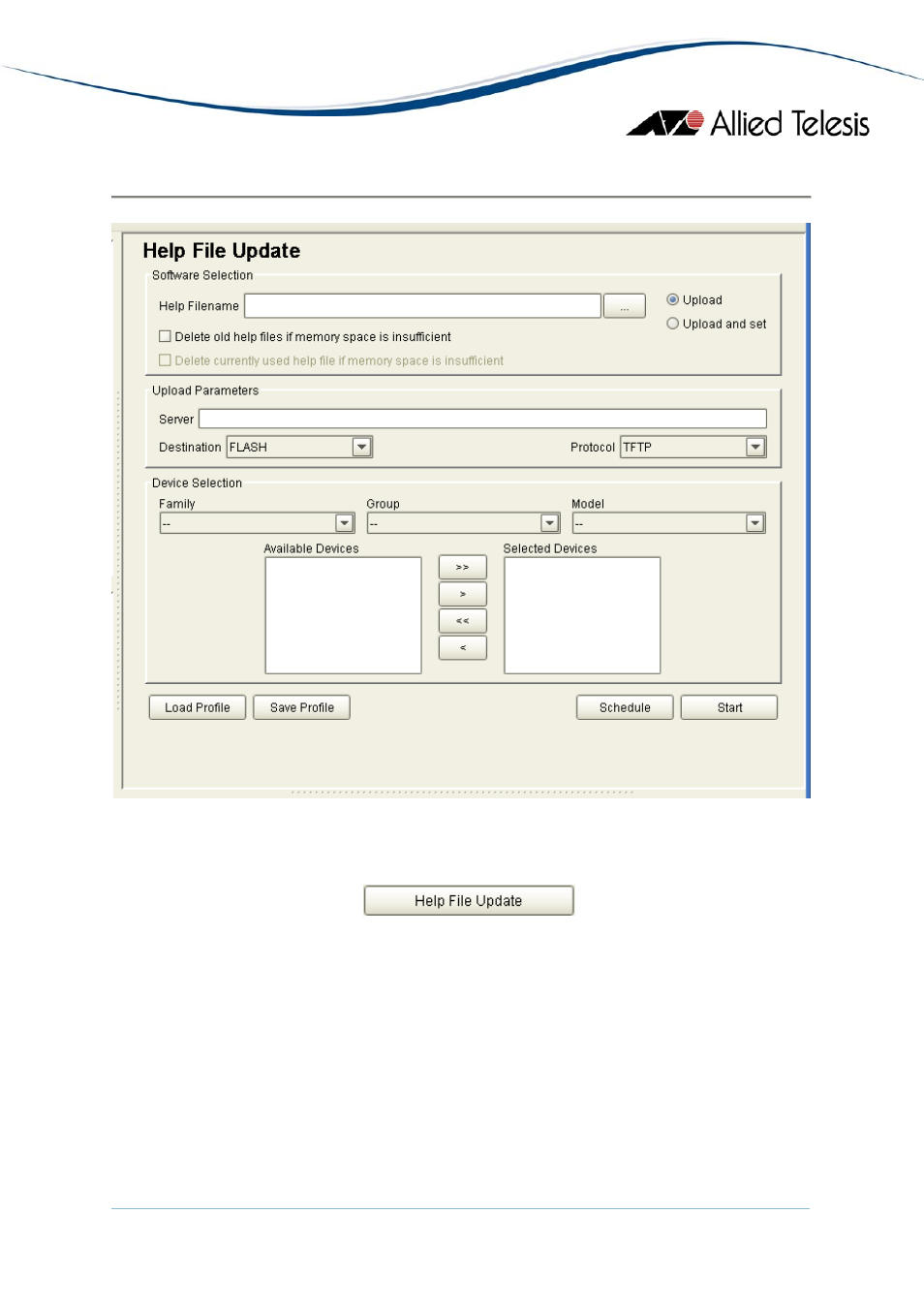Click into the Help Filename text field

(422, 306)
